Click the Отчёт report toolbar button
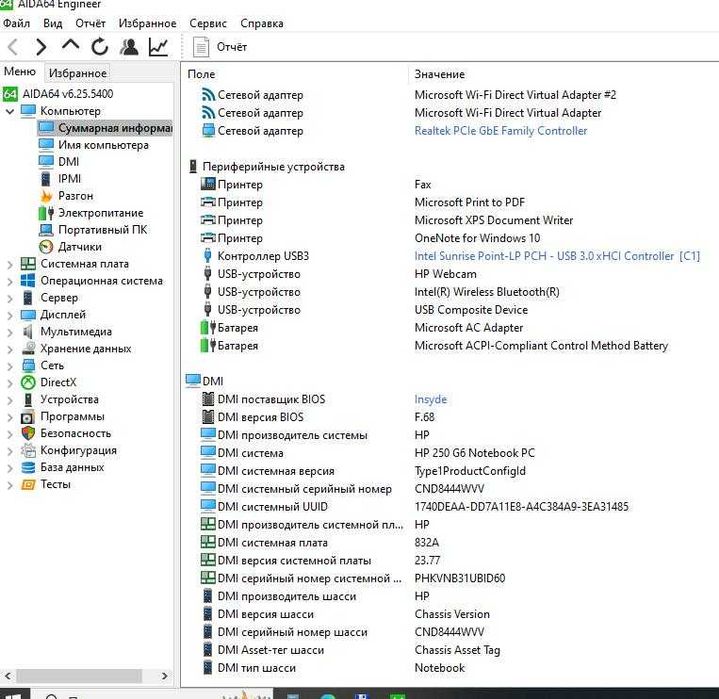The image size is (719, 699). [x=221, y=47]
